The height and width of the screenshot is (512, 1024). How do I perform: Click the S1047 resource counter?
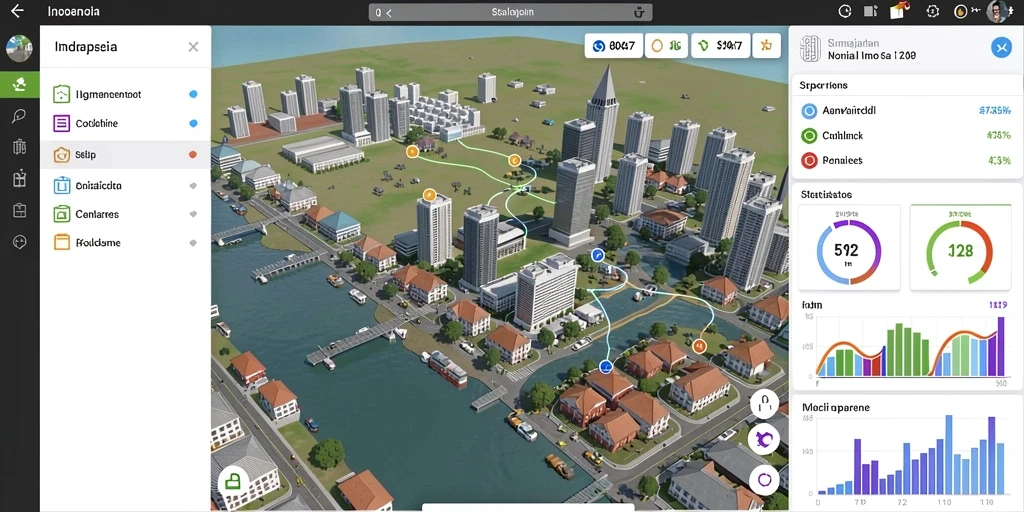point(721,46)
